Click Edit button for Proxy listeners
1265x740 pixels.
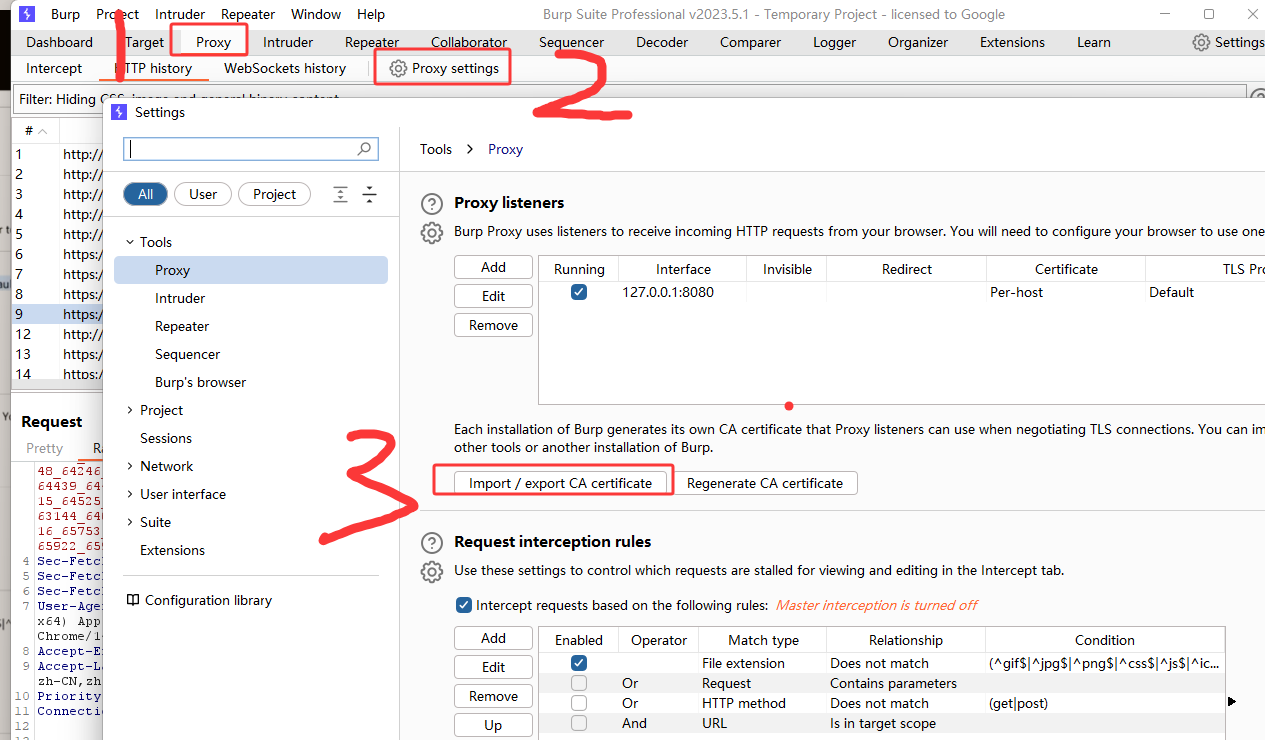coord(493,296)
